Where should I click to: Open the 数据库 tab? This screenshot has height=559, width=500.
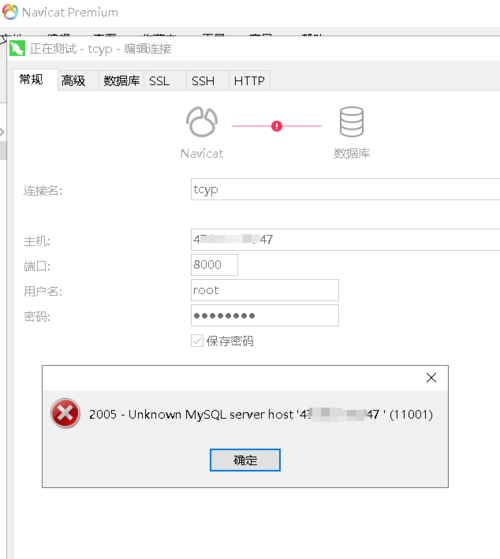pos(122,81)
